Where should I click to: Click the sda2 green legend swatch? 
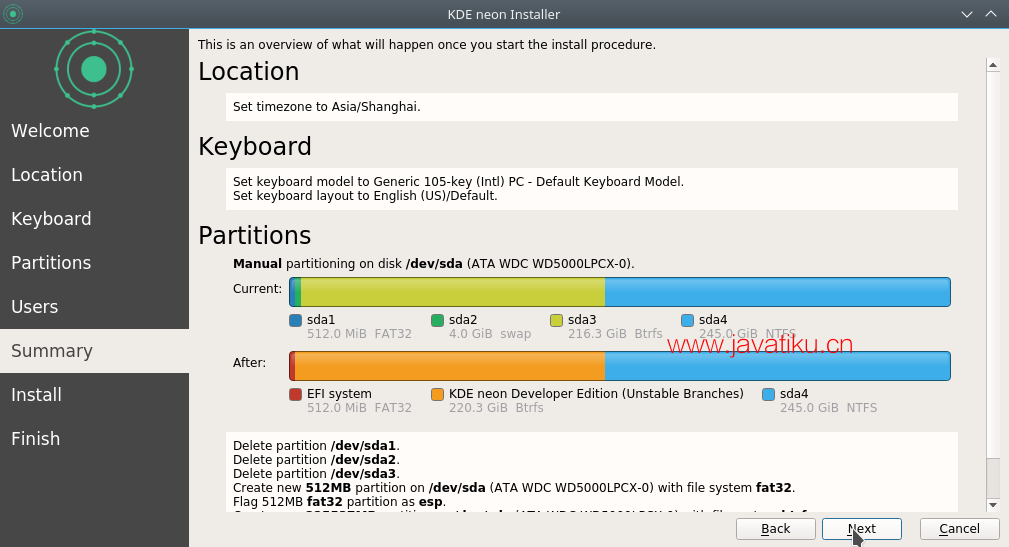click(x=438, y=320)
